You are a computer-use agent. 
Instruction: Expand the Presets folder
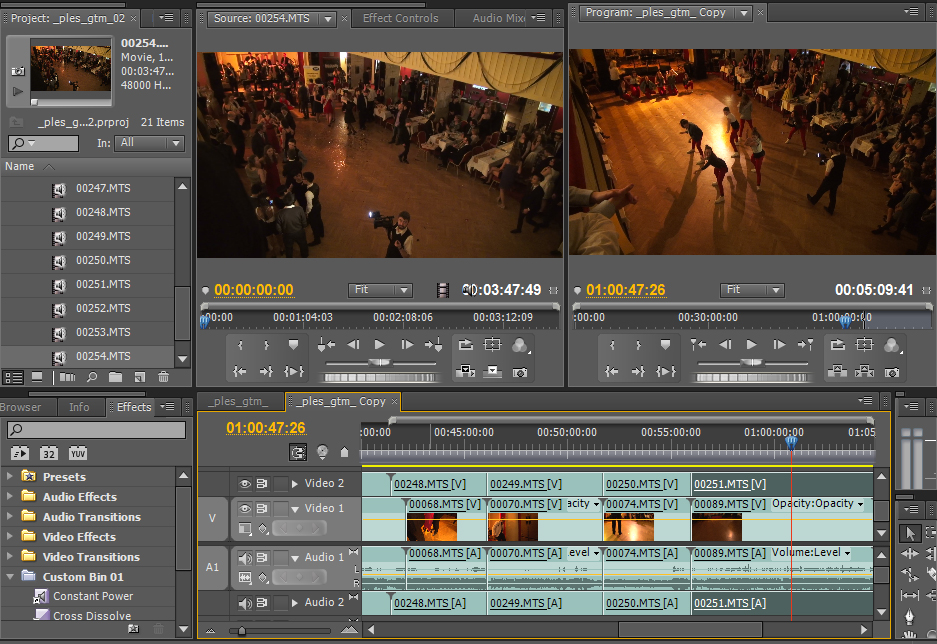click(x=10, y=476)
